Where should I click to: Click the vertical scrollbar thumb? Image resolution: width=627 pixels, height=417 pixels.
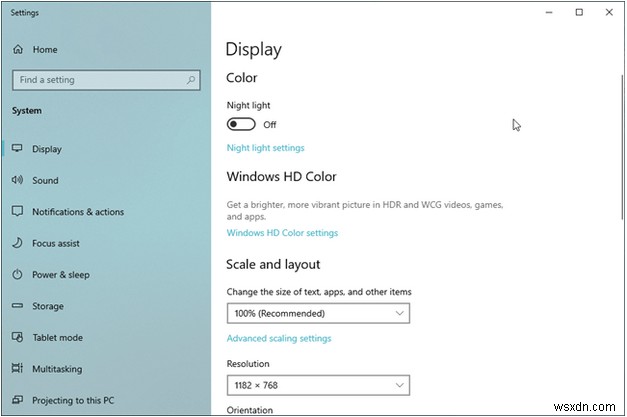[x=622, y=147]
